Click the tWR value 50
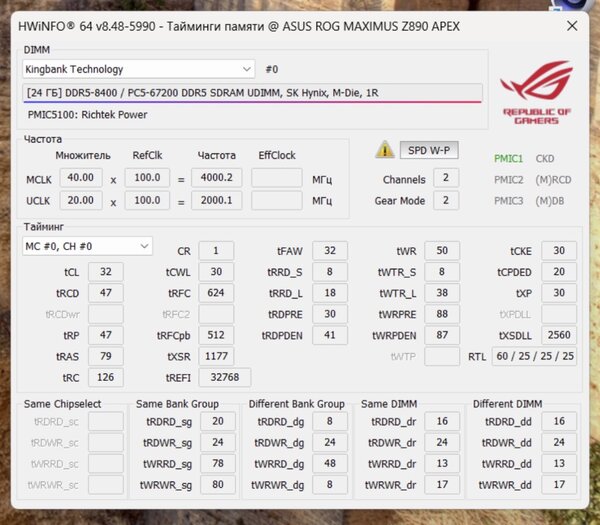Screen dimensions: 600x525 tap(442, 251)
